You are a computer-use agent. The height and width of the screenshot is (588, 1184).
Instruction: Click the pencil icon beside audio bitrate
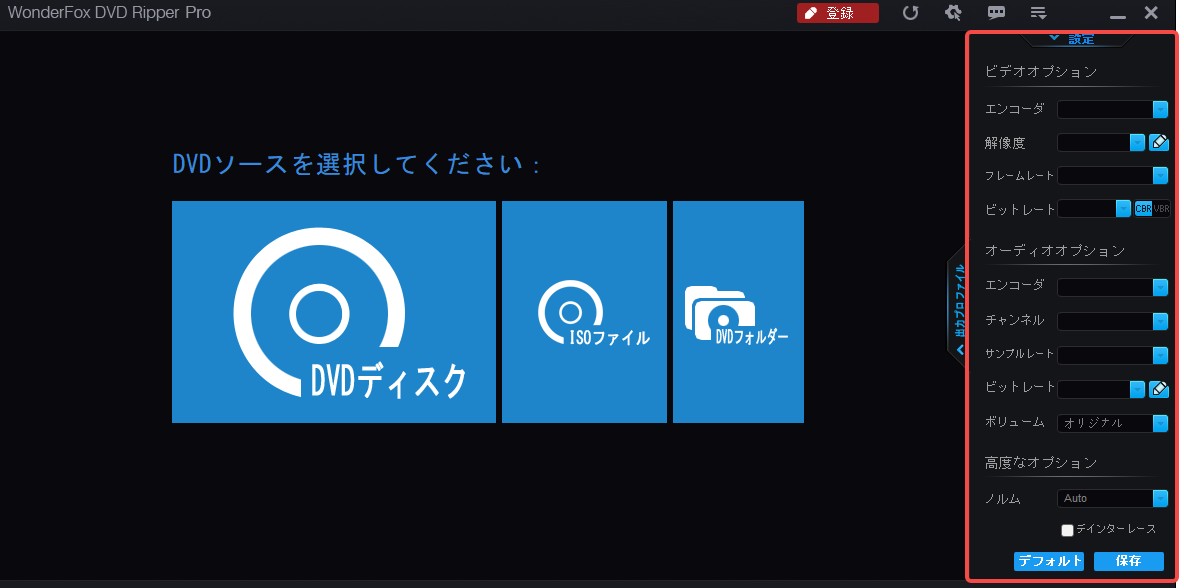tap(1159, 389)
